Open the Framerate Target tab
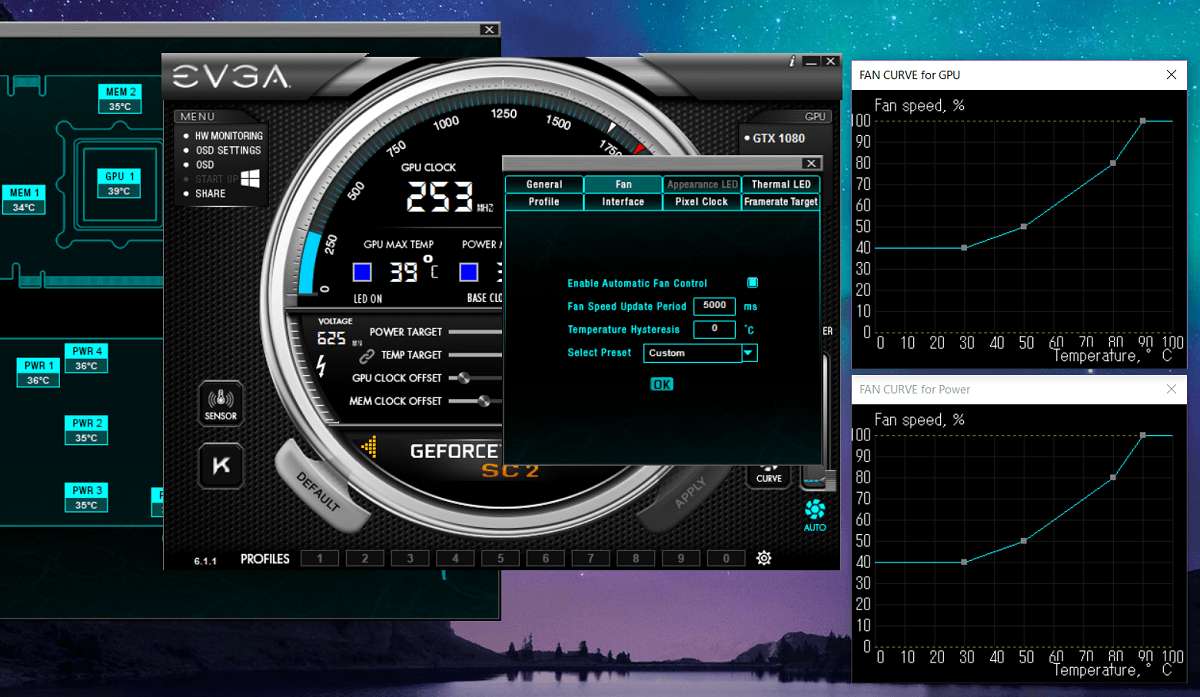Image resolution: width=1200 pixels, height=697 pixels. [x=781, y=201]
